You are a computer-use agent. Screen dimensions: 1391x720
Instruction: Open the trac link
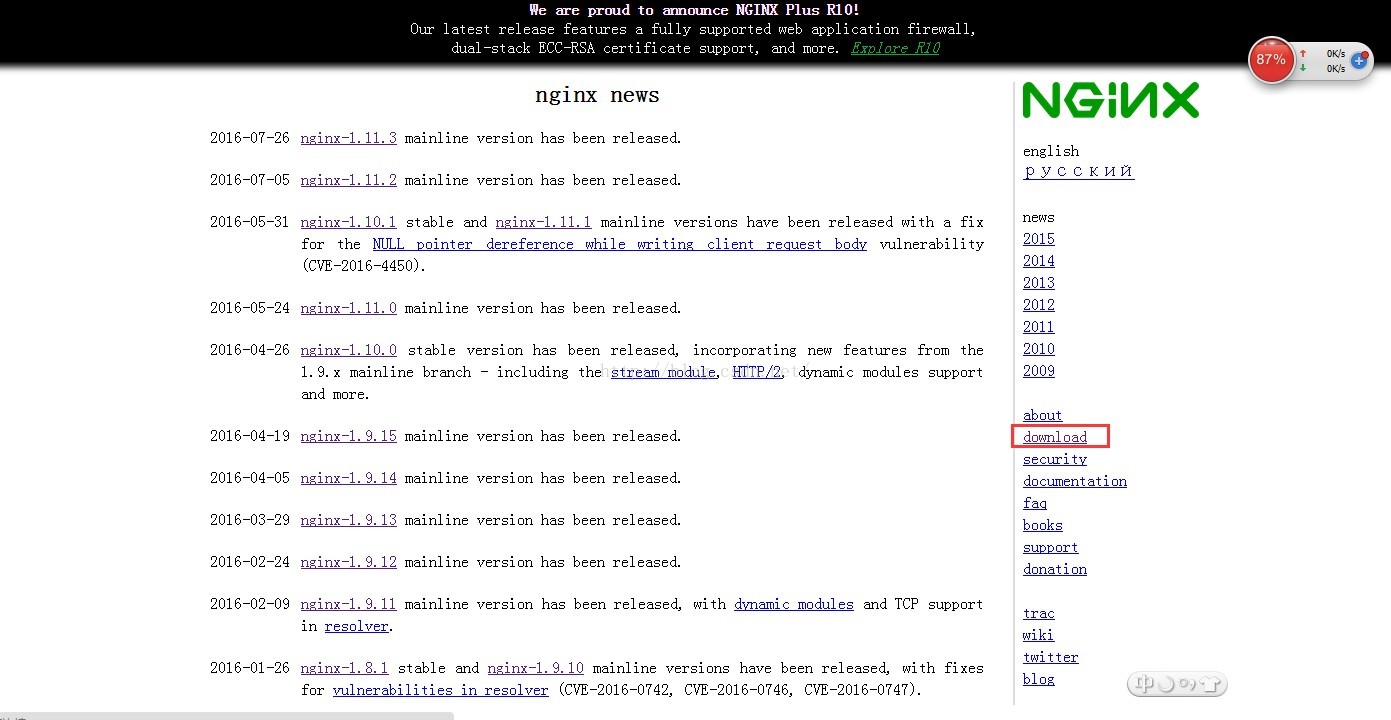tap(1039, 613)
